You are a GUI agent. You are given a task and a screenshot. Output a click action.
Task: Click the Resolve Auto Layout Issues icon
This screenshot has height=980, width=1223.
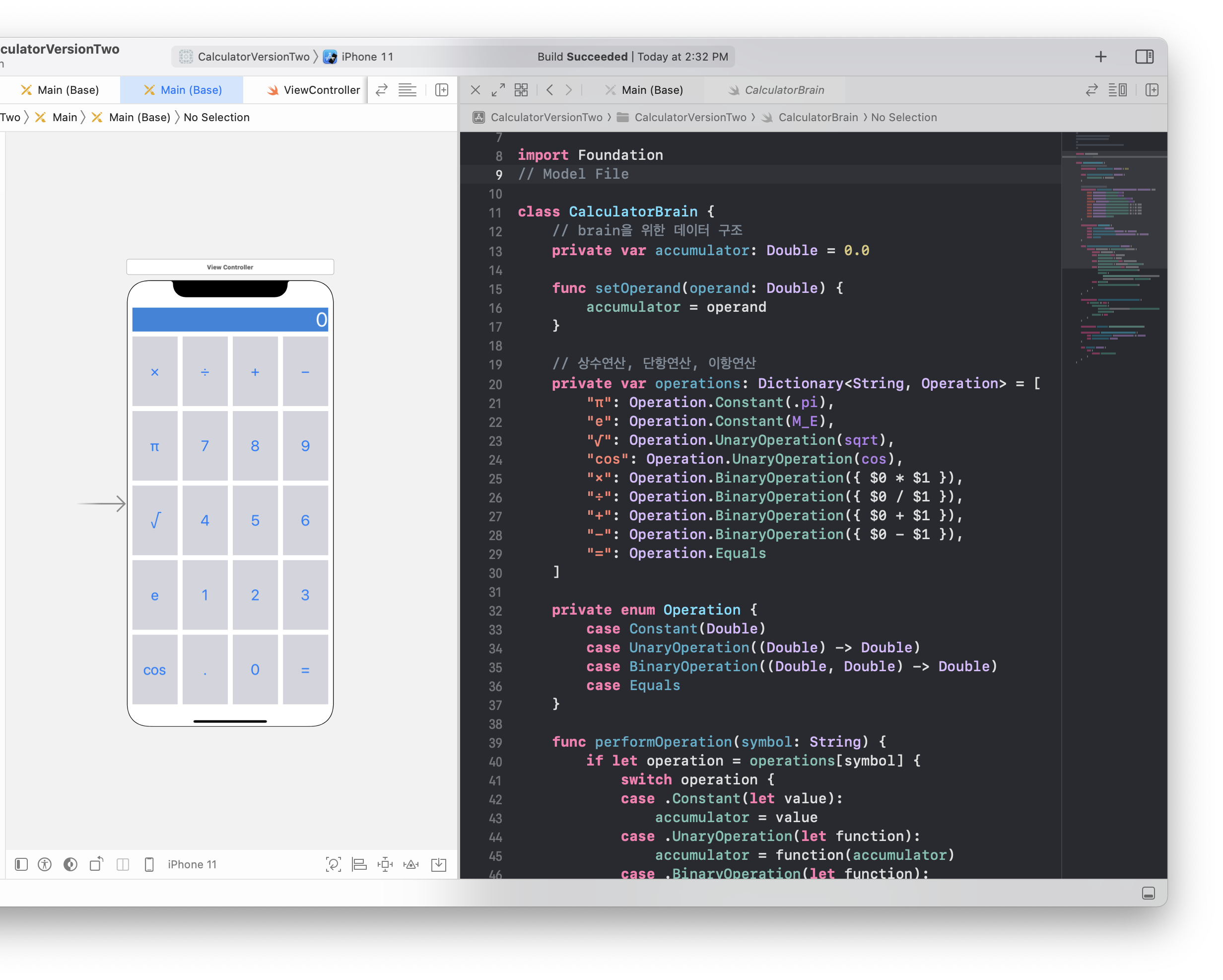pyautogui.click(x=411, y=864)
